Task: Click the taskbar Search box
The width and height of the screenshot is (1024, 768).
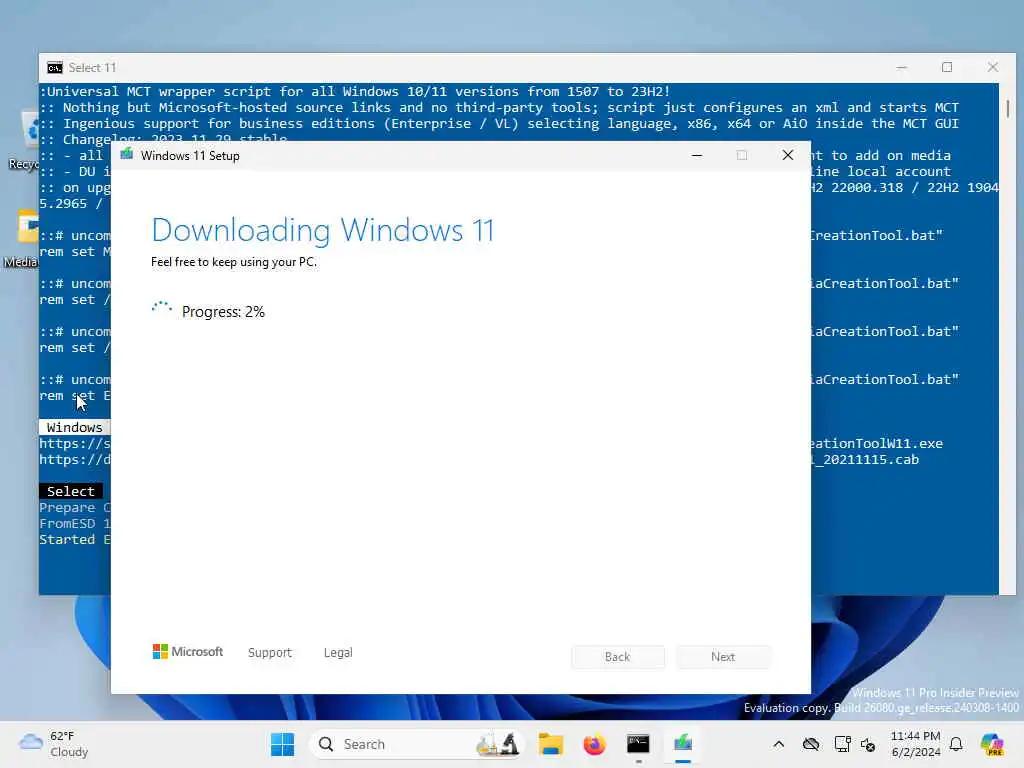Action: point(417,744)
